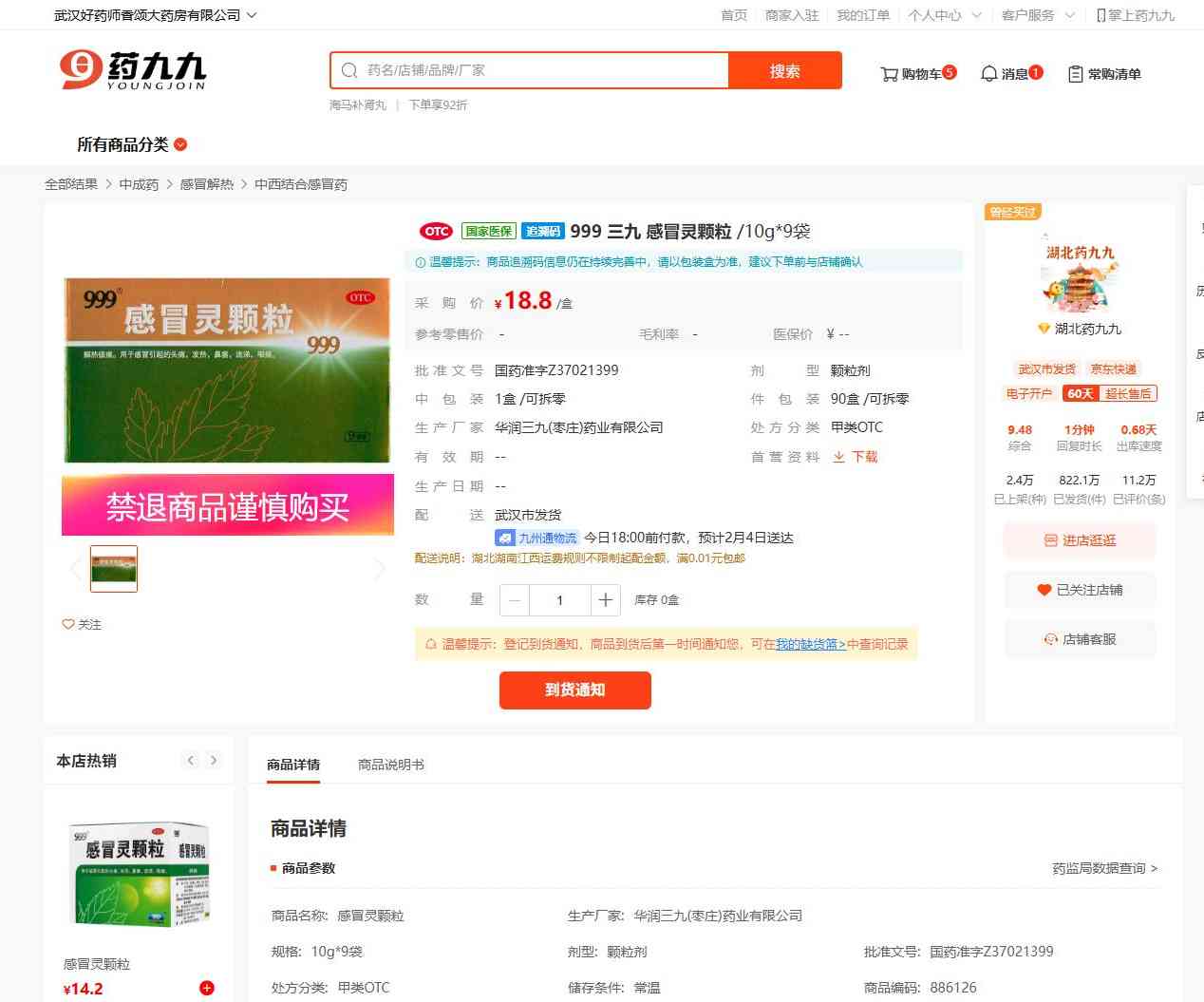1204x1002 pixels.
Task: Open the message bell notifications
Action: [988, 74]
